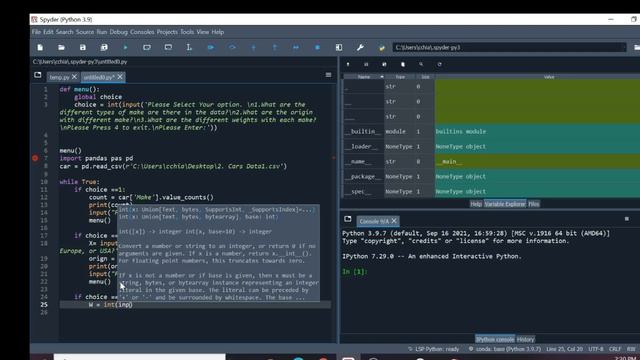Sort variables by the Size column header
Screen dimensions: 640x360
pyautogui.click(x=425, y=77)
